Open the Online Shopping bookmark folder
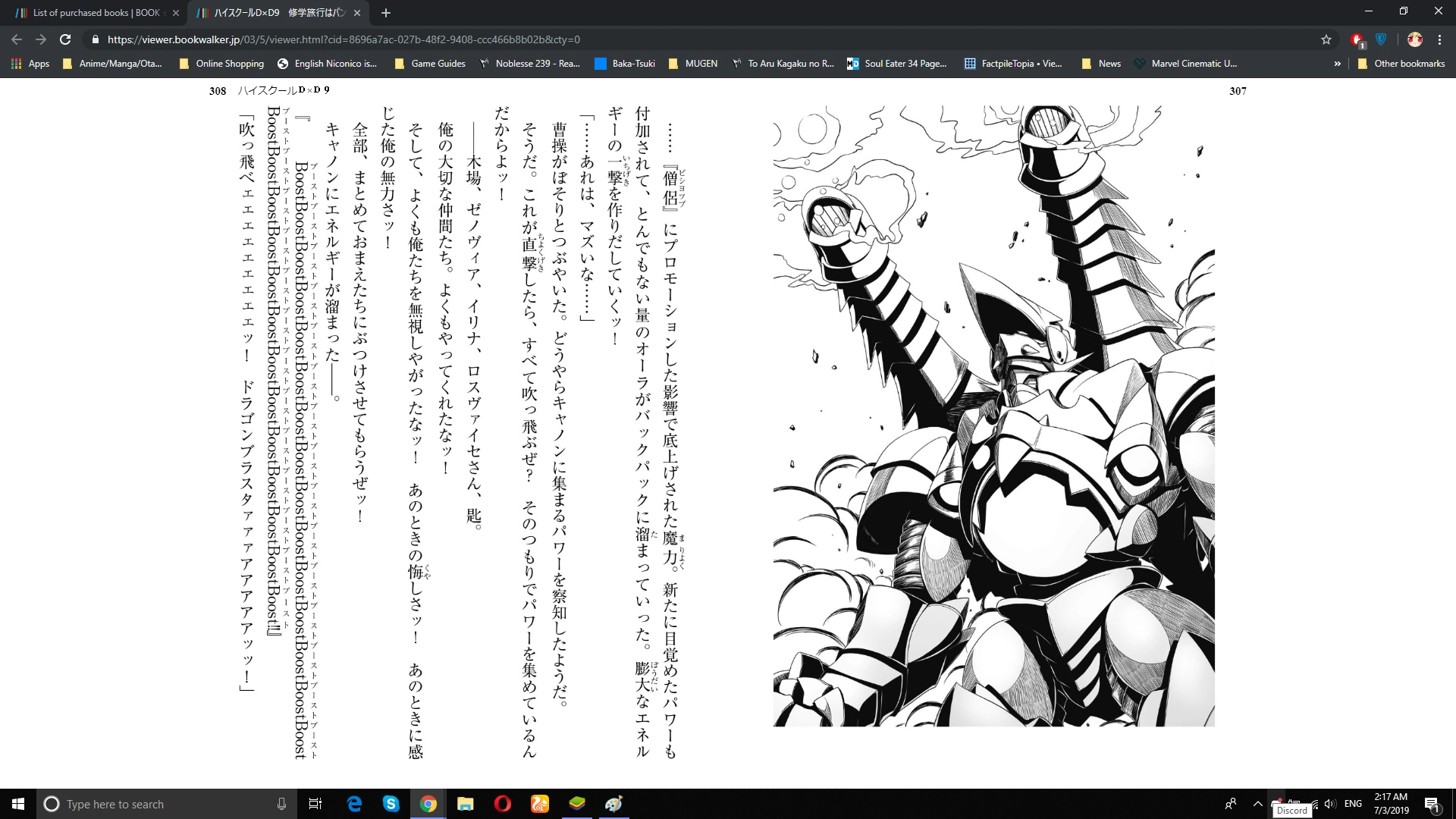 coord(221,64)
